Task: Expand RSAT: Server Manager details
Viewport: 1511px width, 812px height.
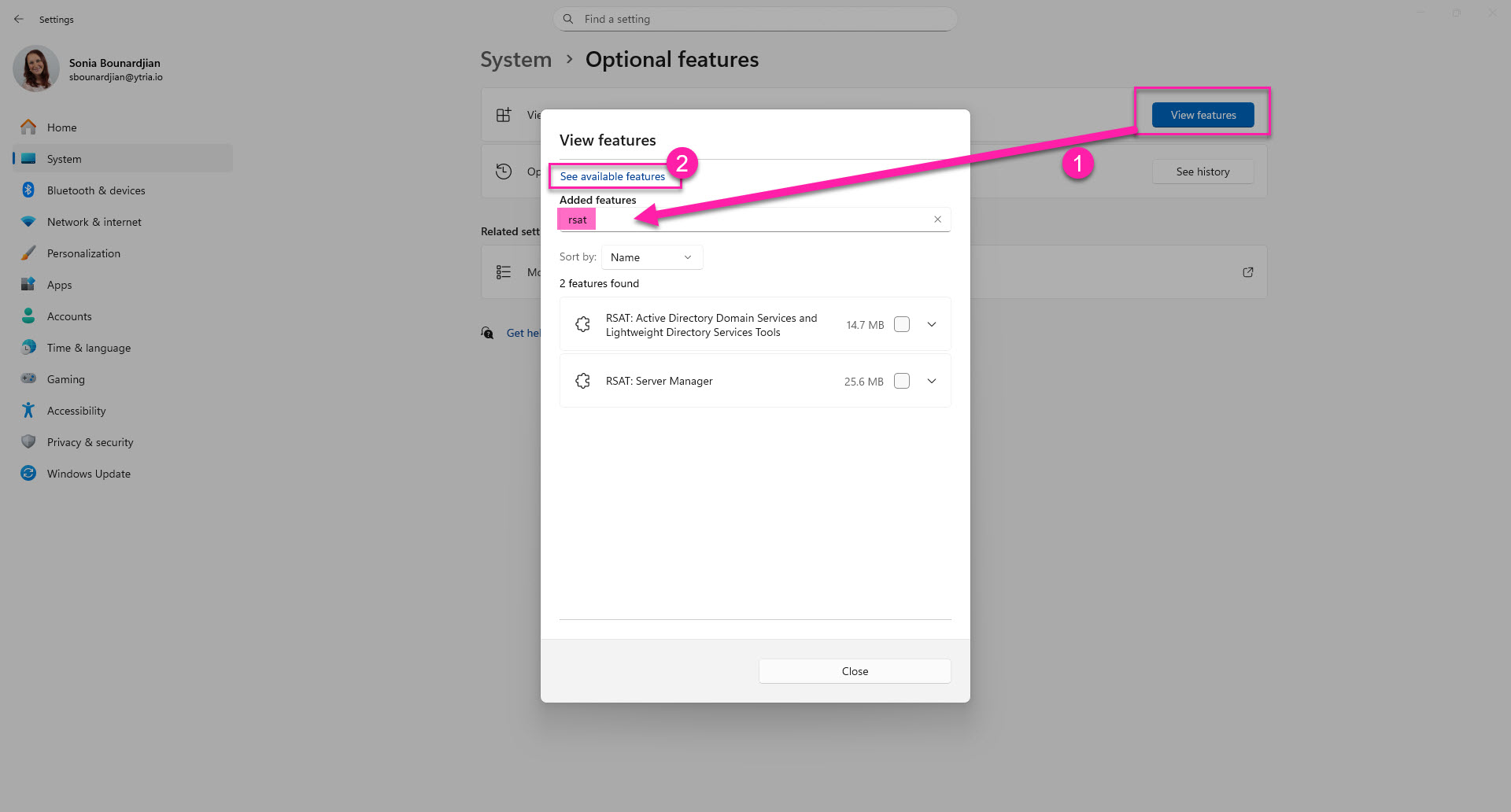Action: click(x=932, y=381)
